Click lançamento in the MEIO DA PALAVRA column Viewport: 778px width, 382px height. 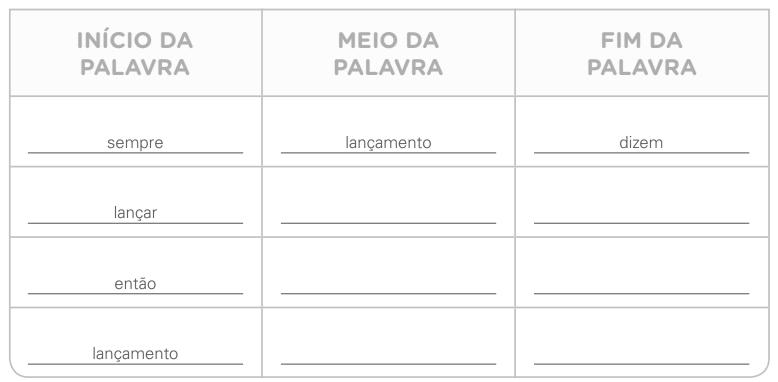tap(388, 143)
